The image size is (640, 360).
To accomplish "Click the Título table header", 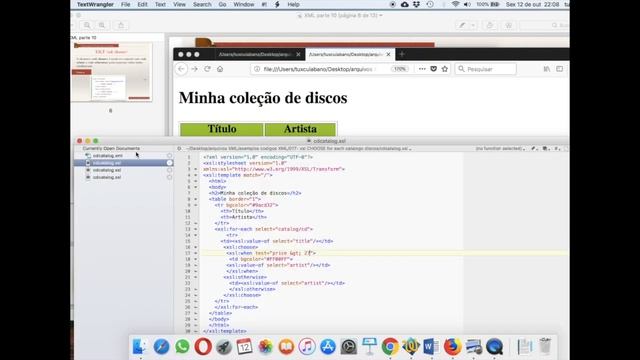I will pyautogui.click(x=222, y=129).
